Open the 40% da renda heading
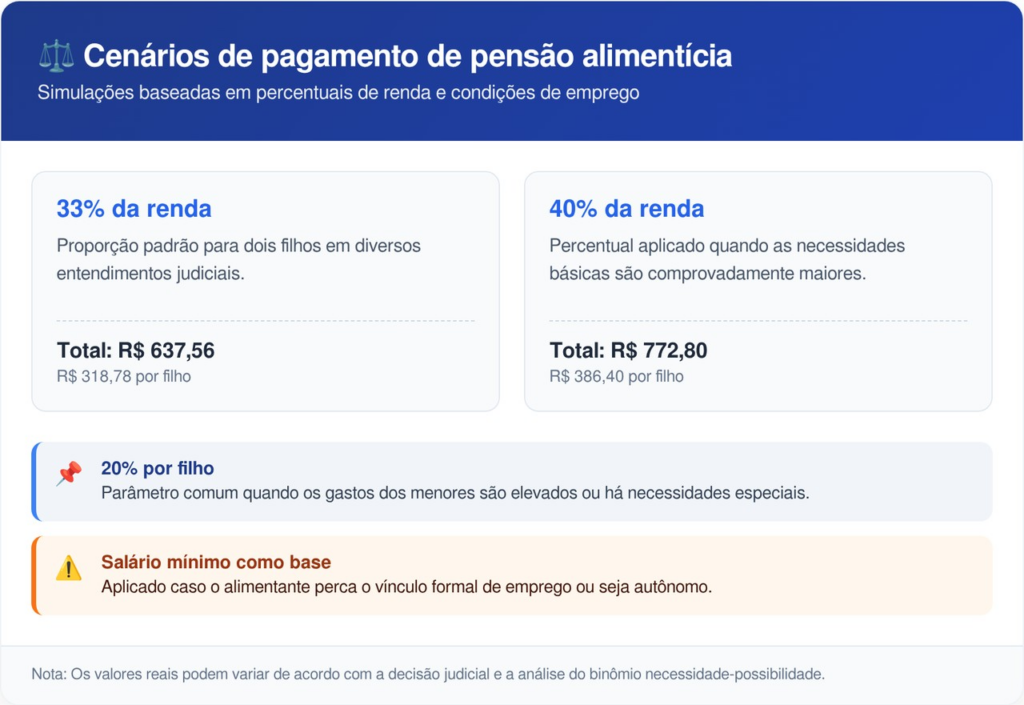The height and width of the screenshot is (705, 1024). pos(627,209)
